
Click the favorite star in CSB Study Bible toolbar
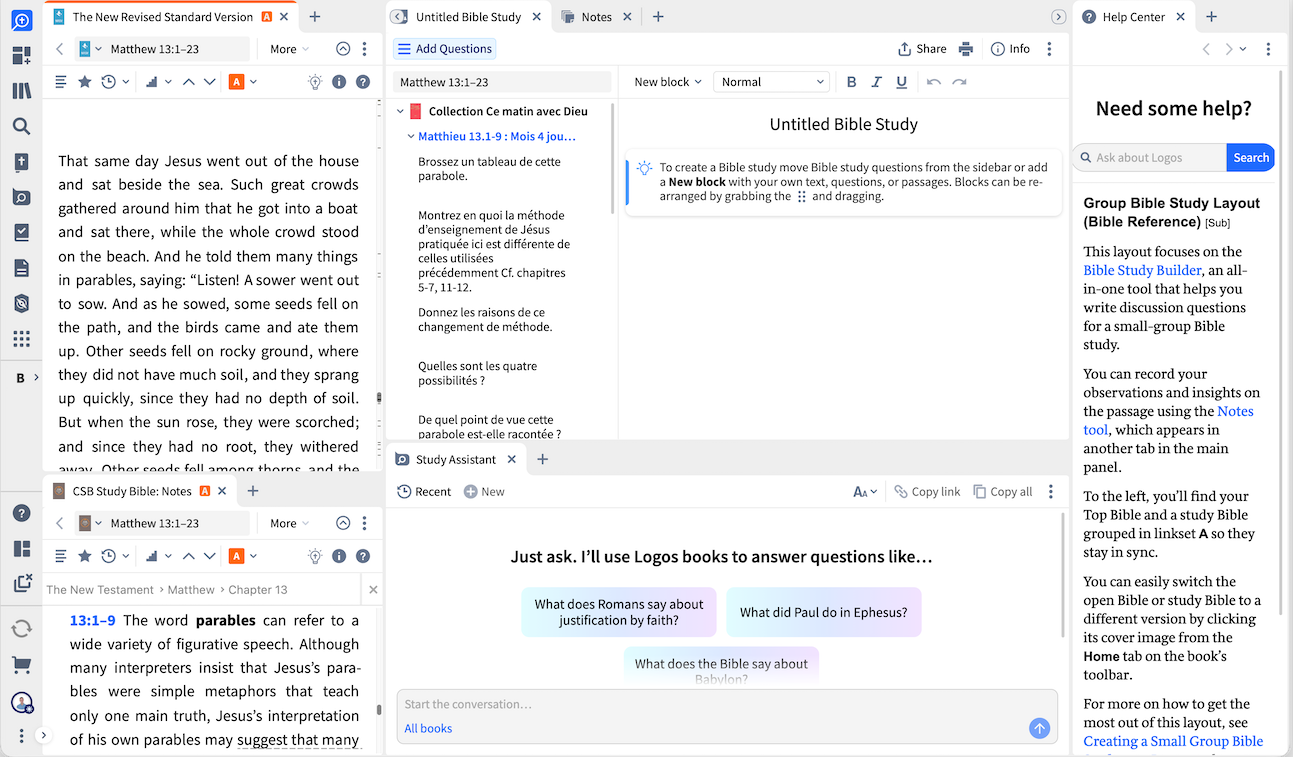(x=85, y=556)
